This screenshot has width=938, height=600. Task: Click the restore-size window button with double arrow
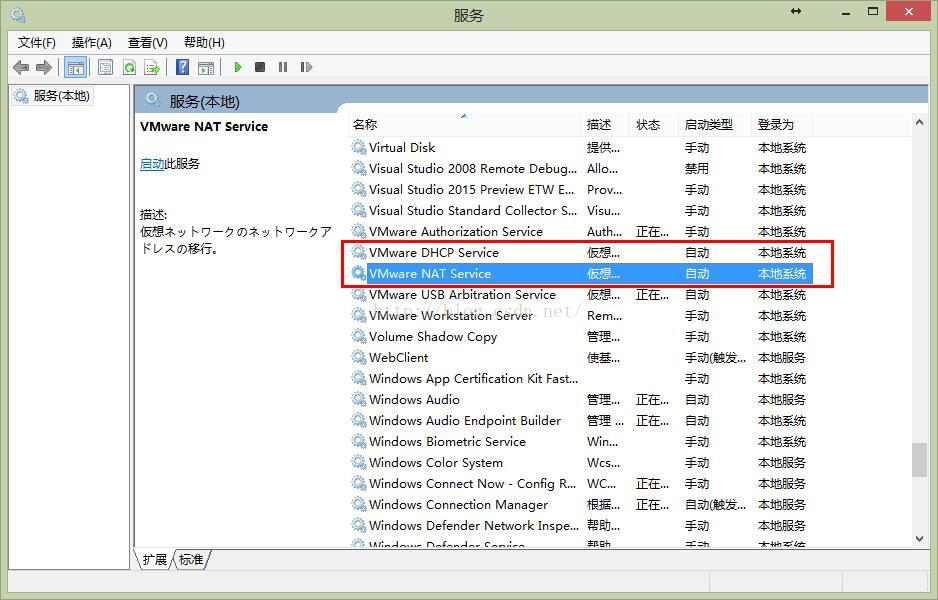796,11
